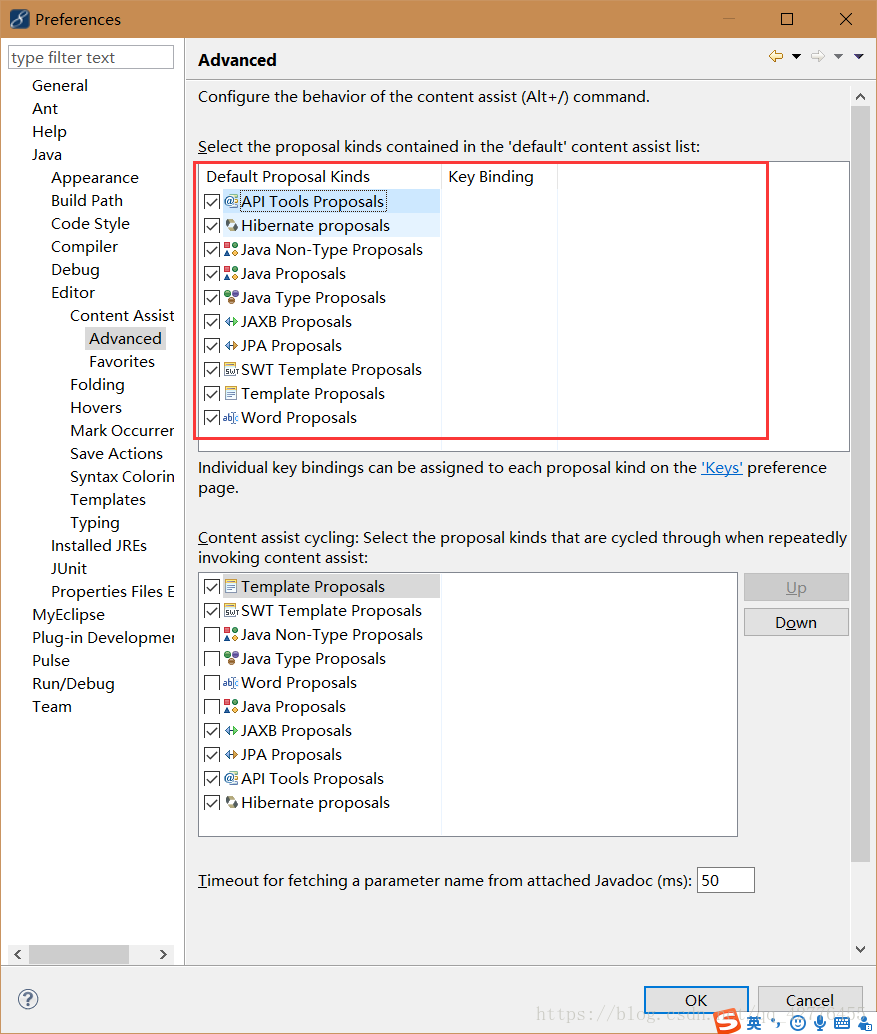Click the JPA Proposals icon in default list
This screenshot has height=1034, width=877.
pos(231,346)
